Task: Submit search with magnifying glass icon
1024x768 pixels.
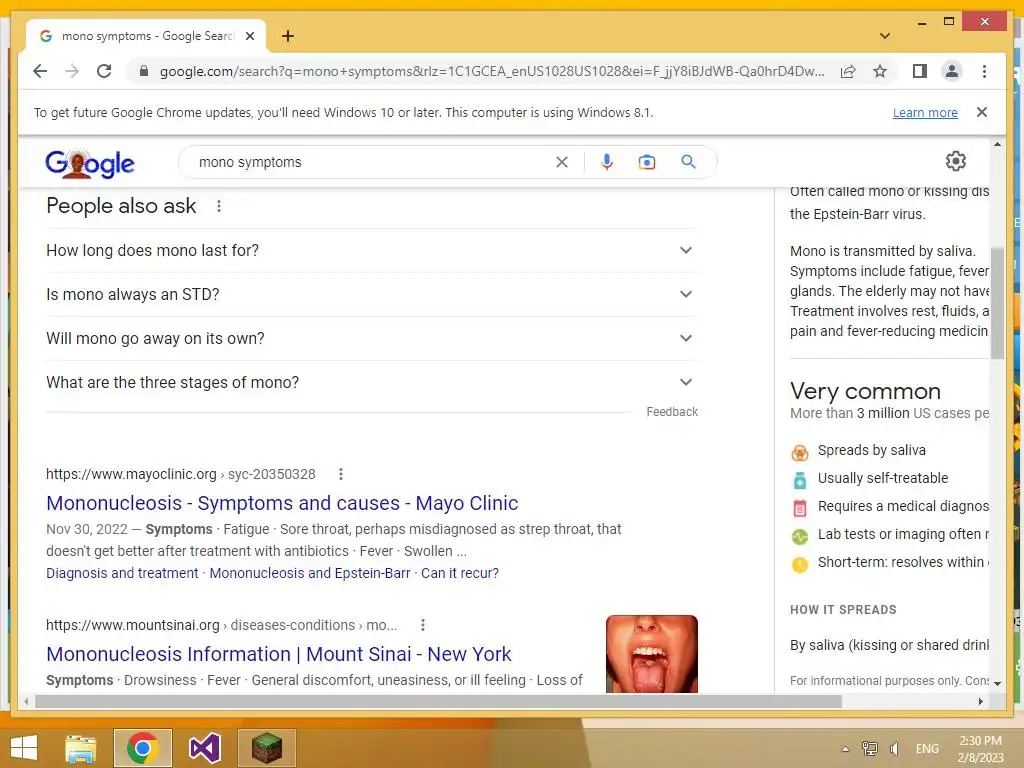Action: pos(688,161)
